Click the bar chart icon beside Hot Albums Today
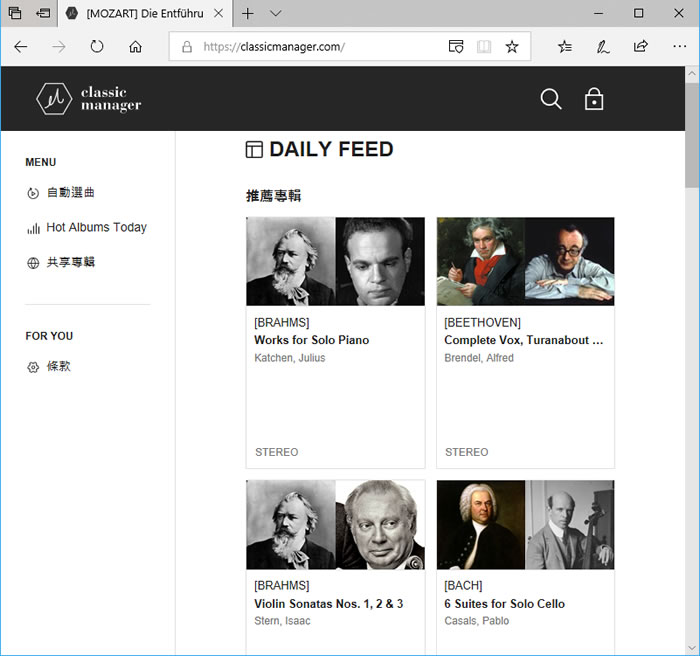The image size is (700, 657). coord(33,229)
